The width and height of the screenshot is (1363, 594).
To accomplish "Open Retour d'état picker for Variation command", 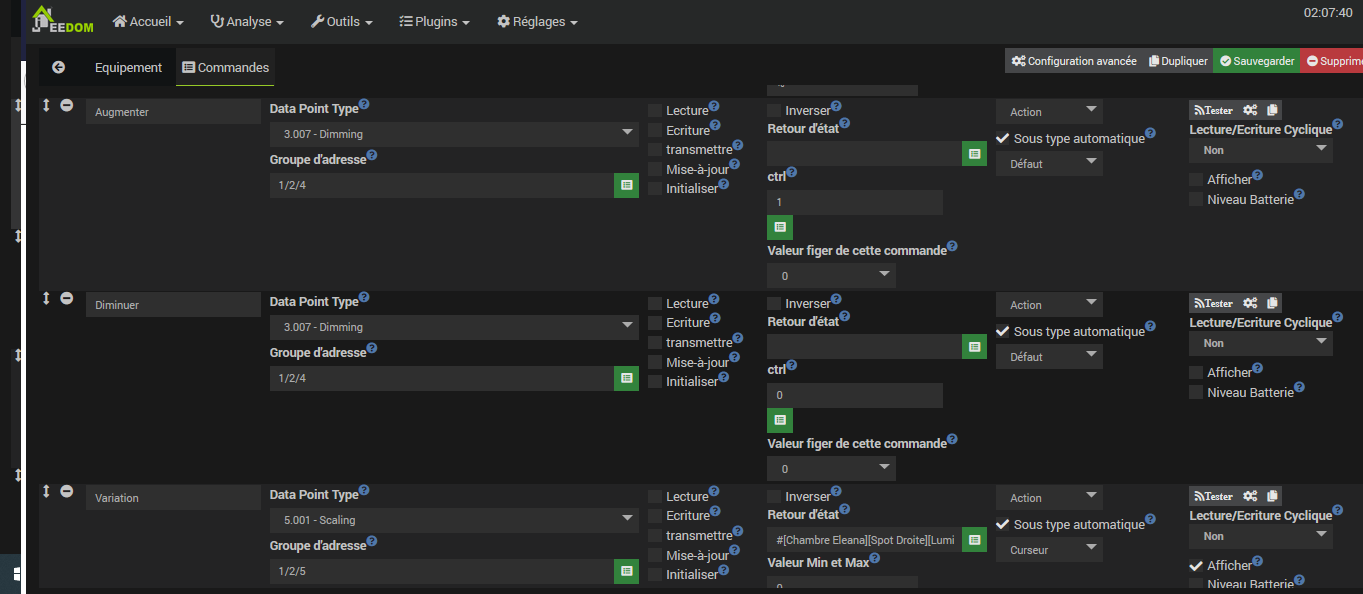I will tap(974, 540).
